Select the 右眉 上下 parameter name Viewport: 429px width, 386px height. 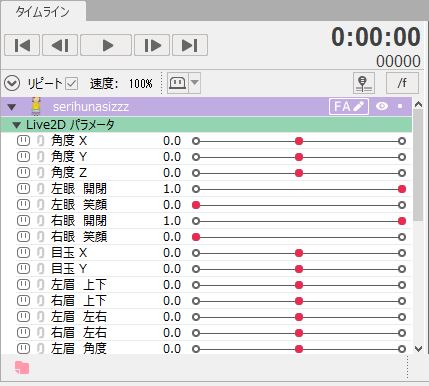79,301
